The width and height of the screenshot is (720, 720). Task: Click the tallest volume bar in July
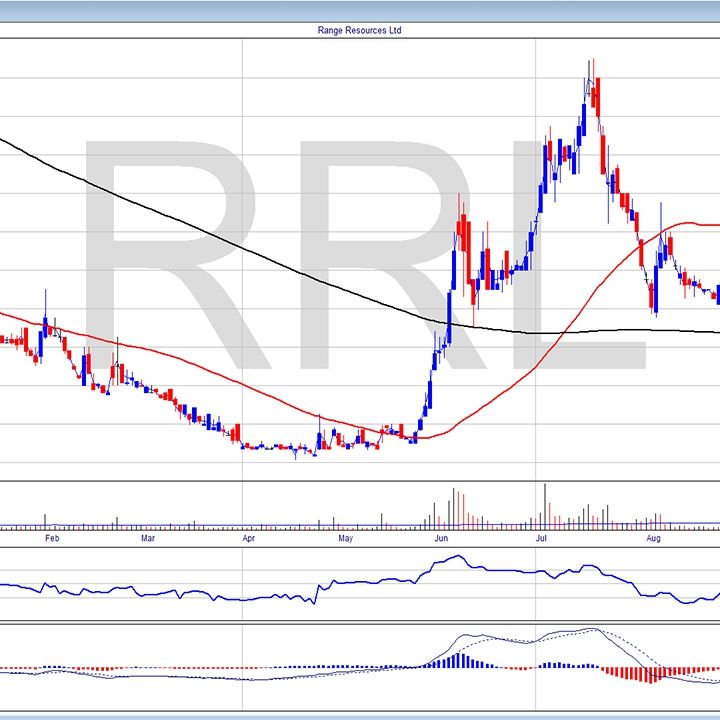[x=545, y=505]
